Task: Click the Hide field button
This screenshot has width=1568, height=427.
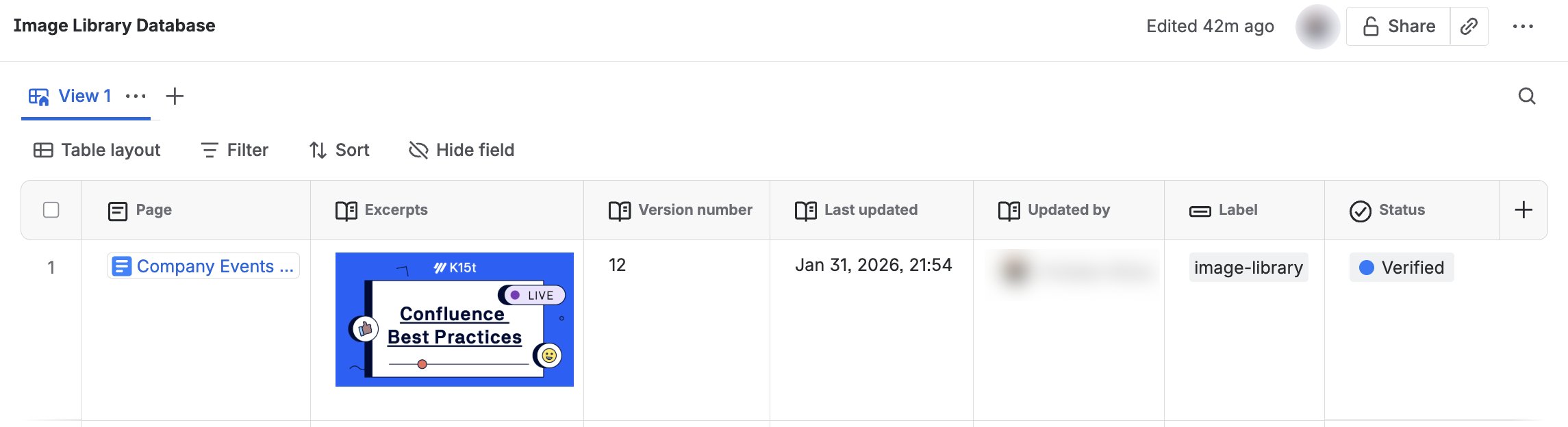Action: click(461, 151)
